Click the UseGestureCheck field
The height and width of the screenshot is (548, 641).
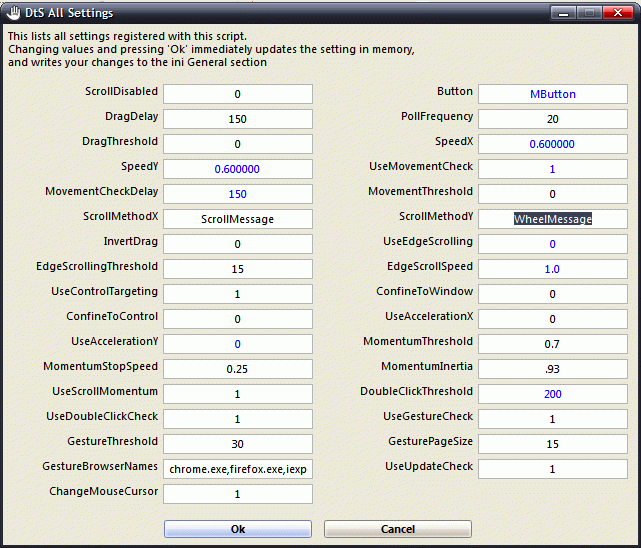553,419
